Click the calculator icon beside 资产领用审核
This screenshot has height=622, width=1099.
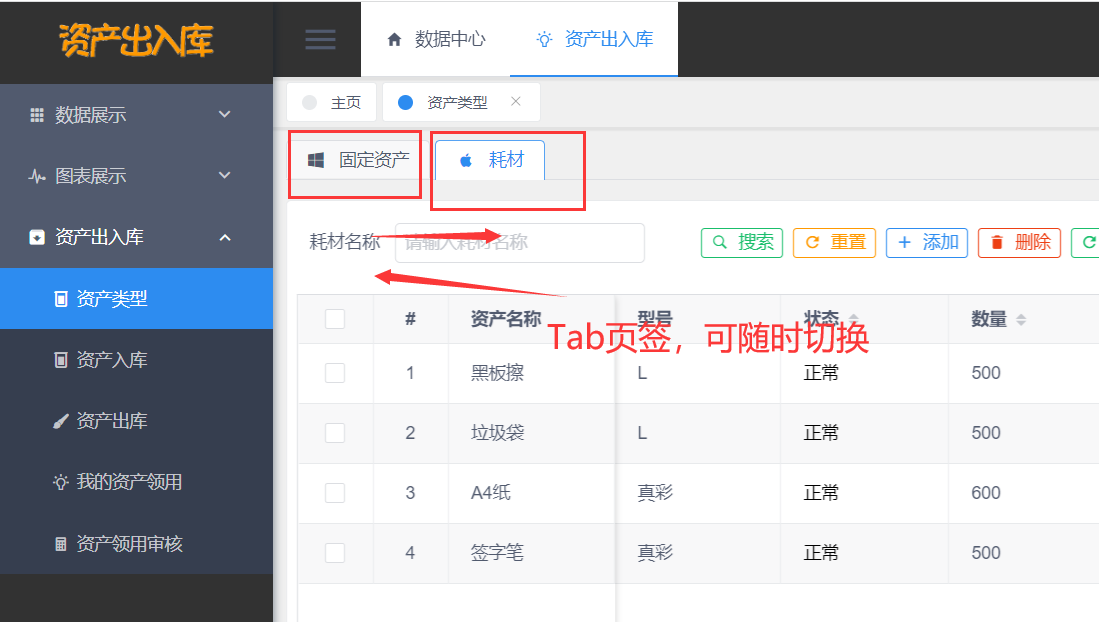(61, 543)
